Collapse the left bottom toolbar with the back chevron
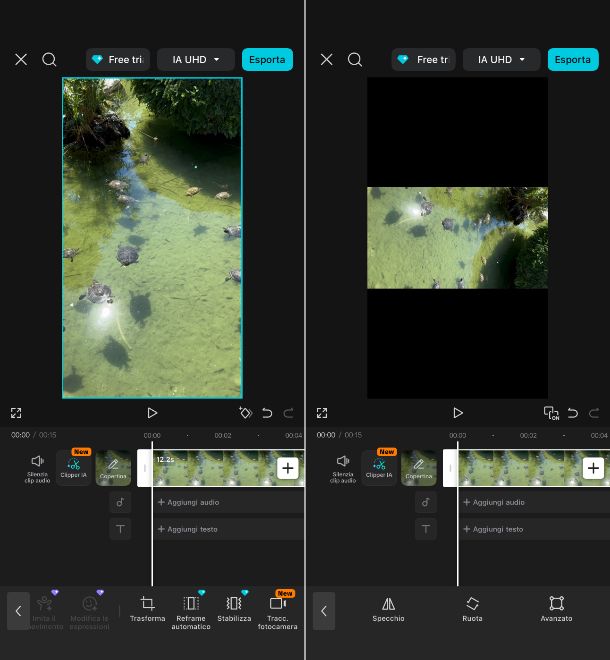 [18, 611]
